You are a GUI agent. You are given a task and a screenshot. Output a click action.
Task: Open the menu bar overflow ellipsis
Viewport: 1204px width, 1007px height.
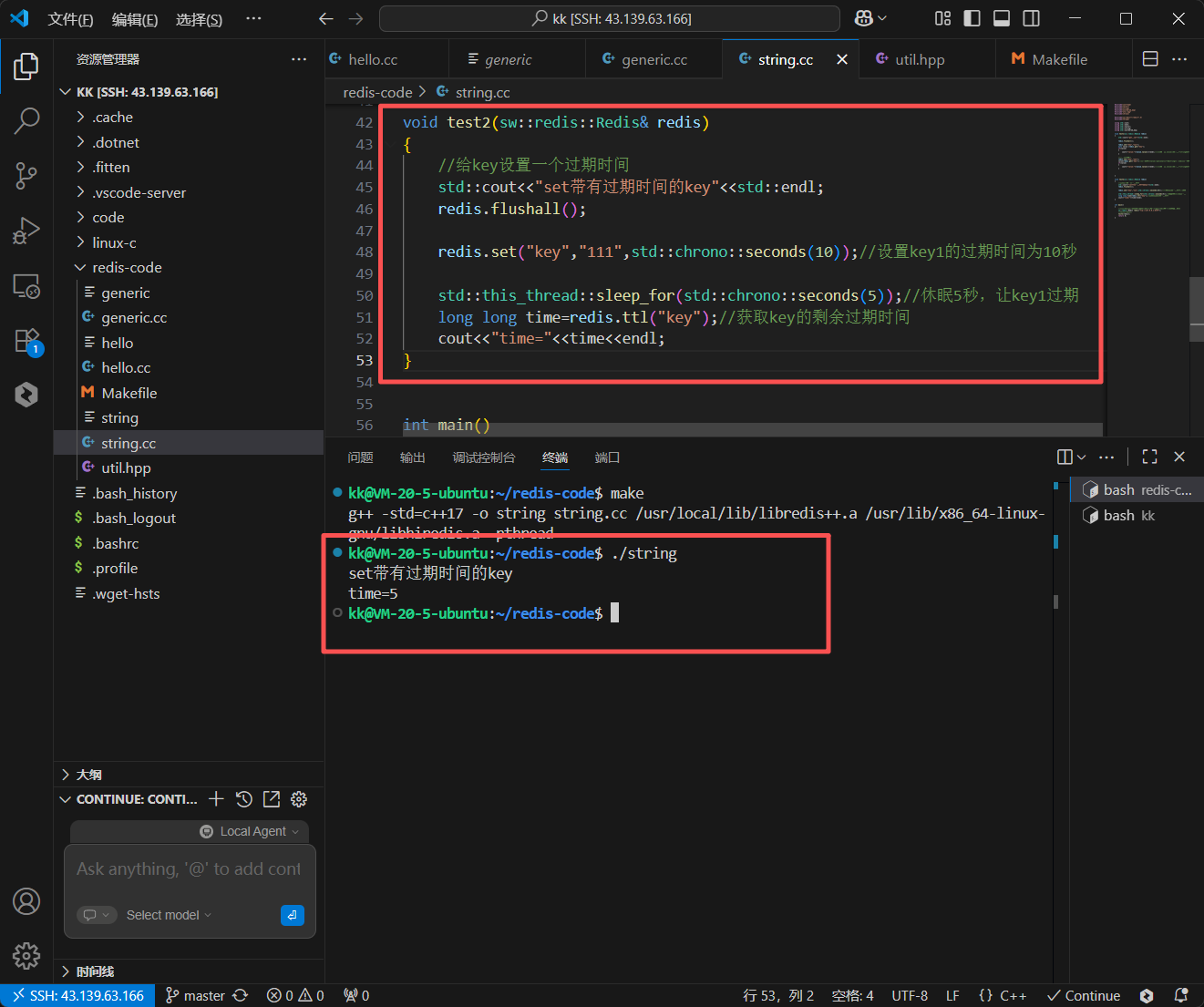pos(253,18)
